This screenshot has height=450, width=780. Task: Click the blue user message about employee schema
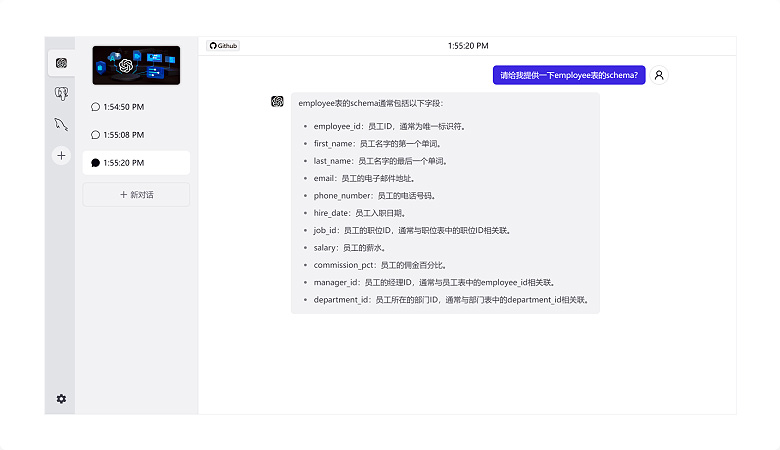(x=569, y=75)
